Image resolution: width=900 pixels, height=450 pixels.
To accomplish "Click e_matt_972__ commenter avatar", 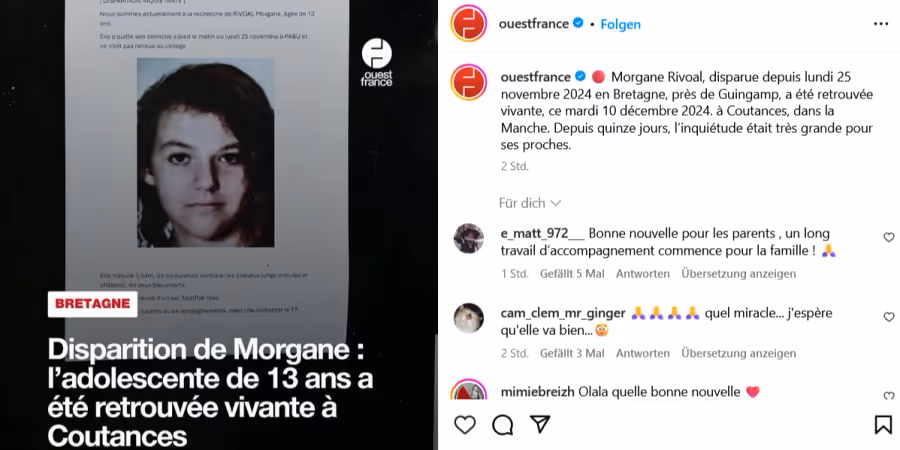I will [x=468, y=238].
